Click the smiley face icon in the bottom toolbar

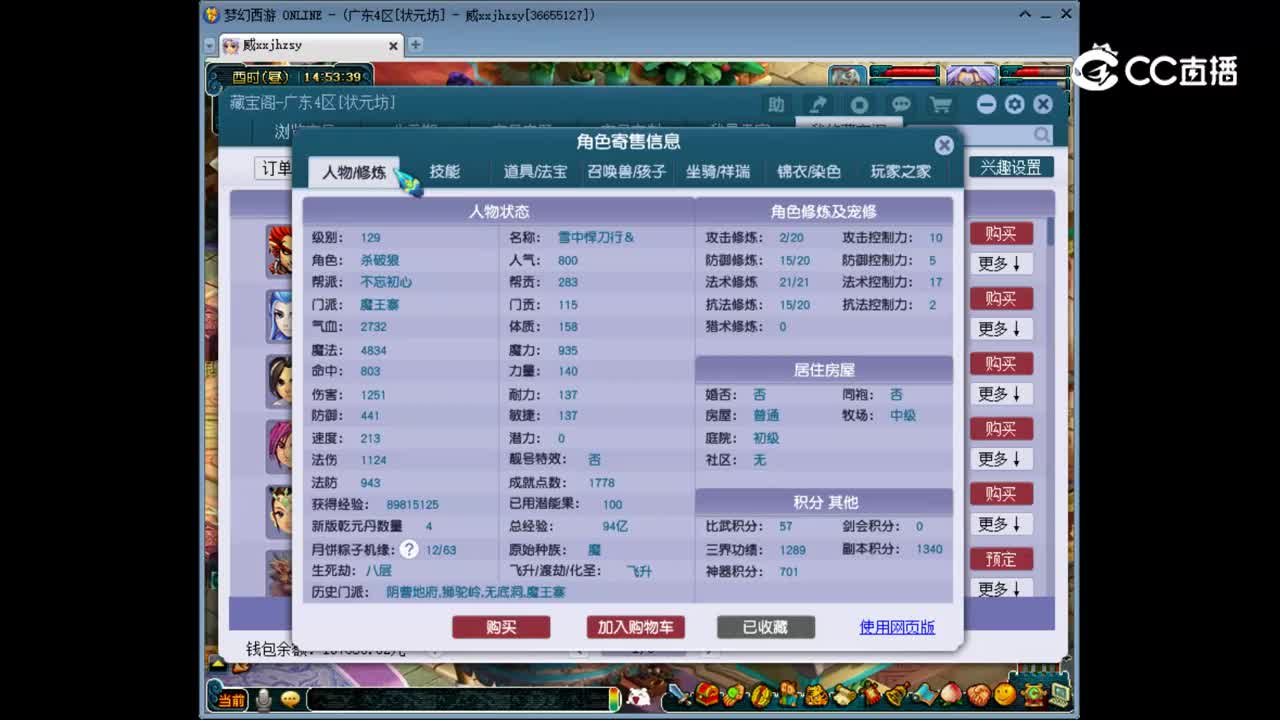[x=1005, y=694]
